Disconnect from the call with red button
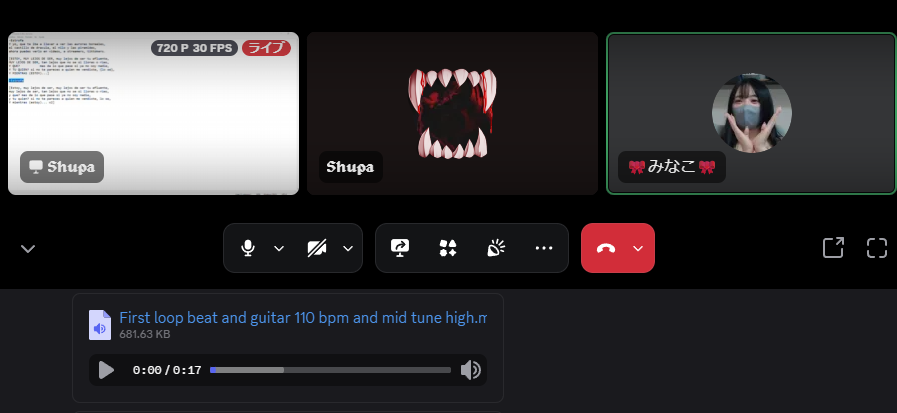 pos(605,248)
